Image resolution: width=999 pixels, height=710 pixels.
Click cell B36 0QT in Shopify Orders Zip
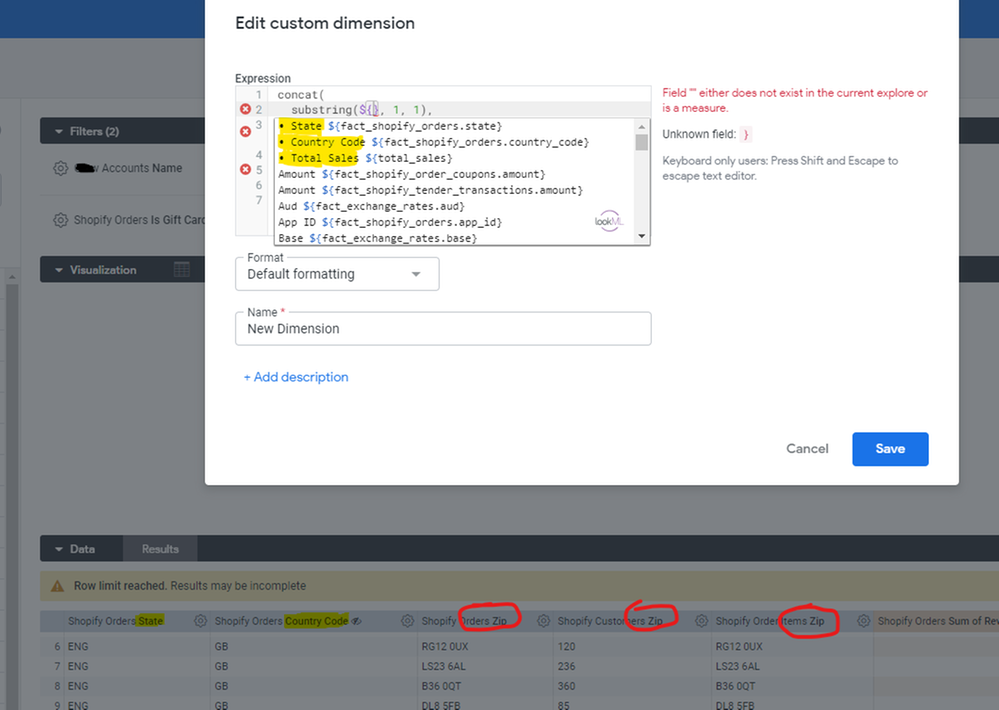[x=441, y=686]
